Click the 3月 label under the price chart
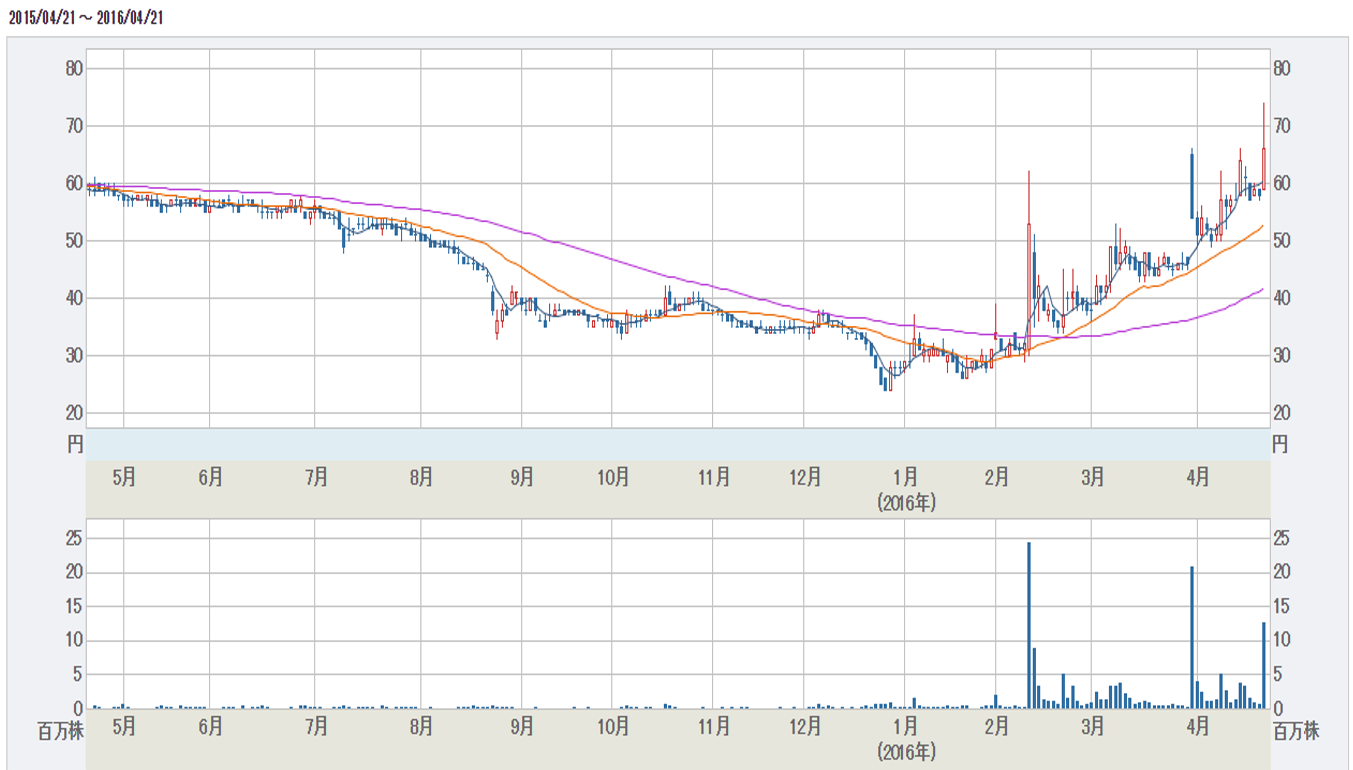Viewport: 1353px width, 770px height. [x=1092, y=477]
